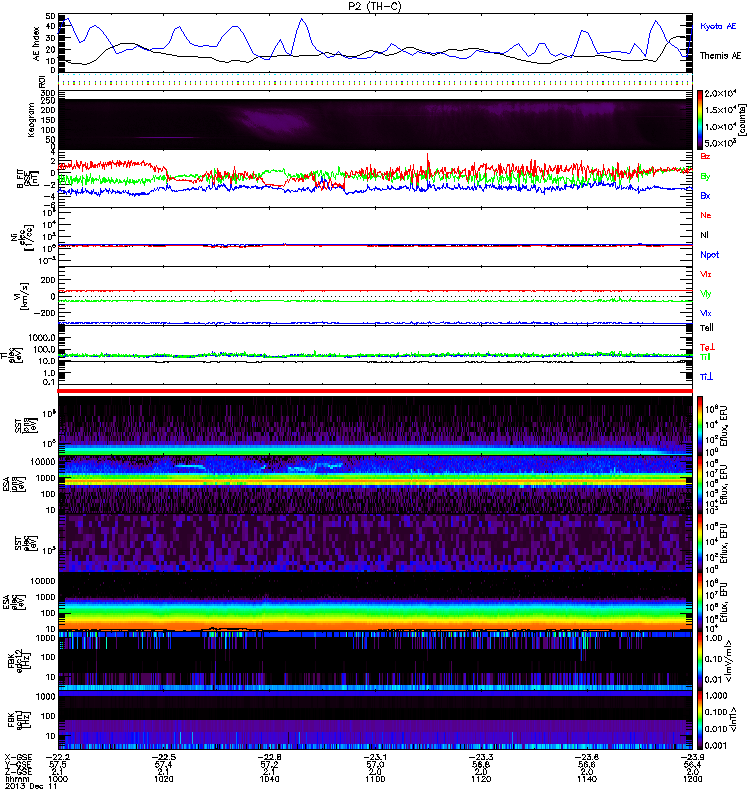This screenshot has width=750, height=800.
Task: Click the ESA electrons Eflux color bar
Action: (x=700, y=601)
